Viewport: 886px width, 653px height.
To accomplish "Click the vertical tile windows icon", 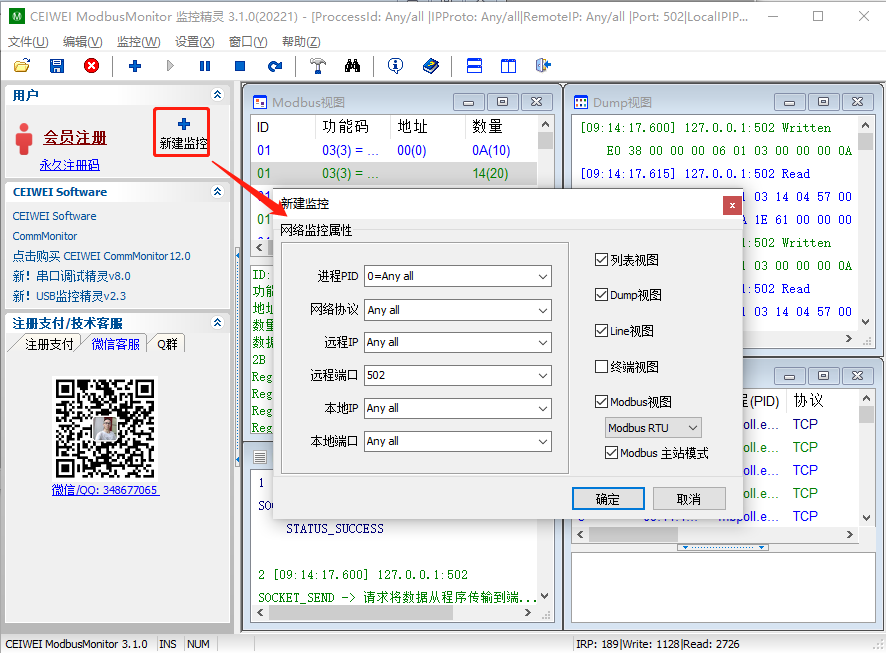I will click(x=508, y=66).
